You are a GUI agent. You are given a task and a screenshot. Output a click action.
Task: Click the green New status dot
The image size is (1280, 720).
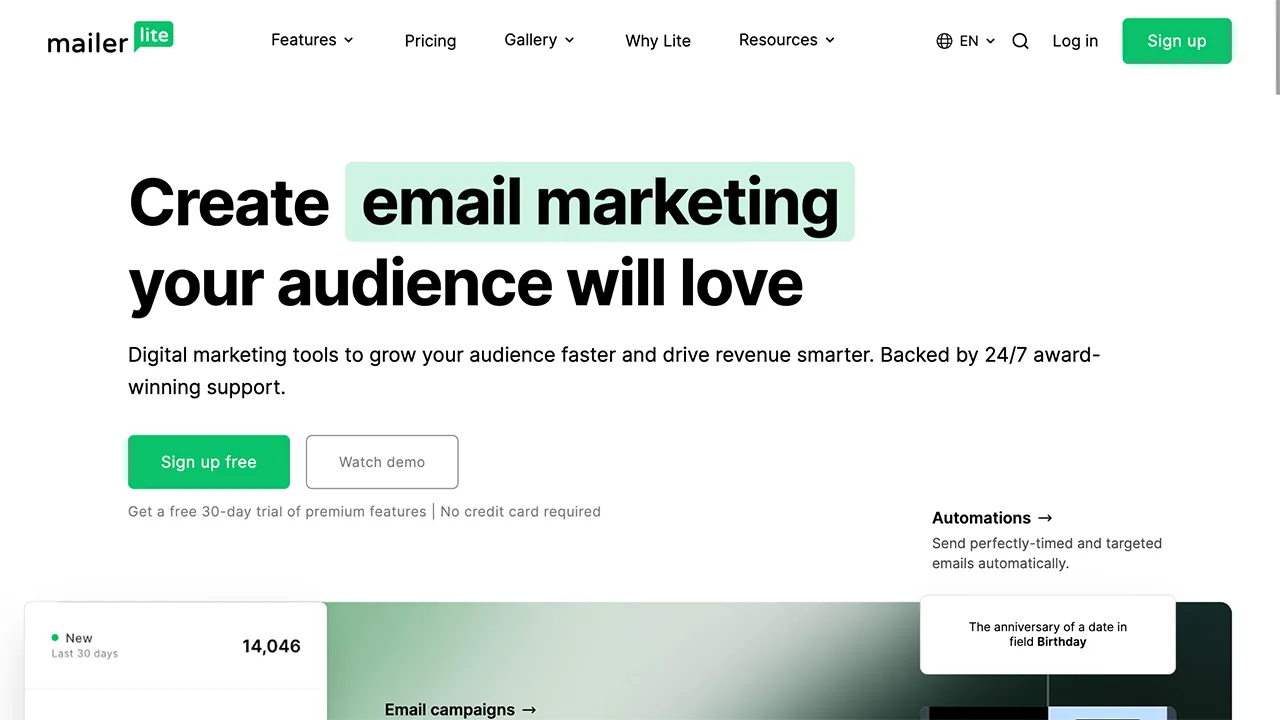point(55,637)
